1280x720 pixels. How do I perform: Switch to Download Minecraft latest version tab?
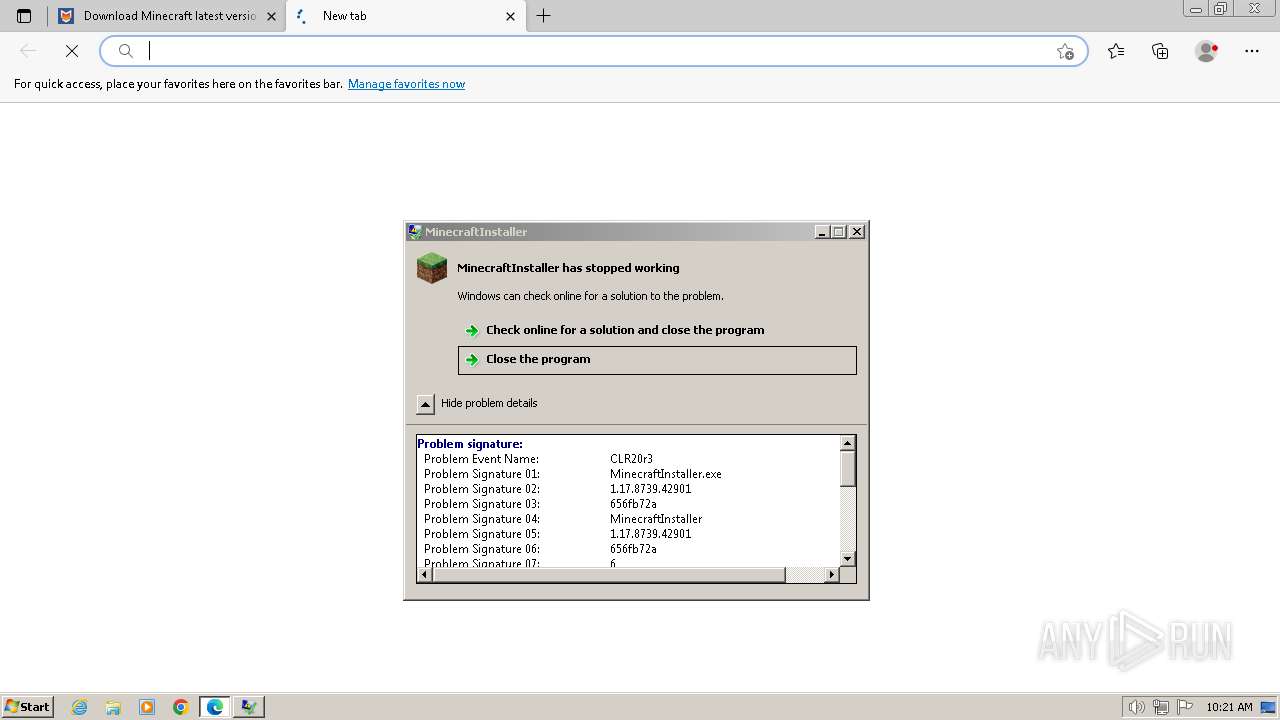click(x=166, y=16)
